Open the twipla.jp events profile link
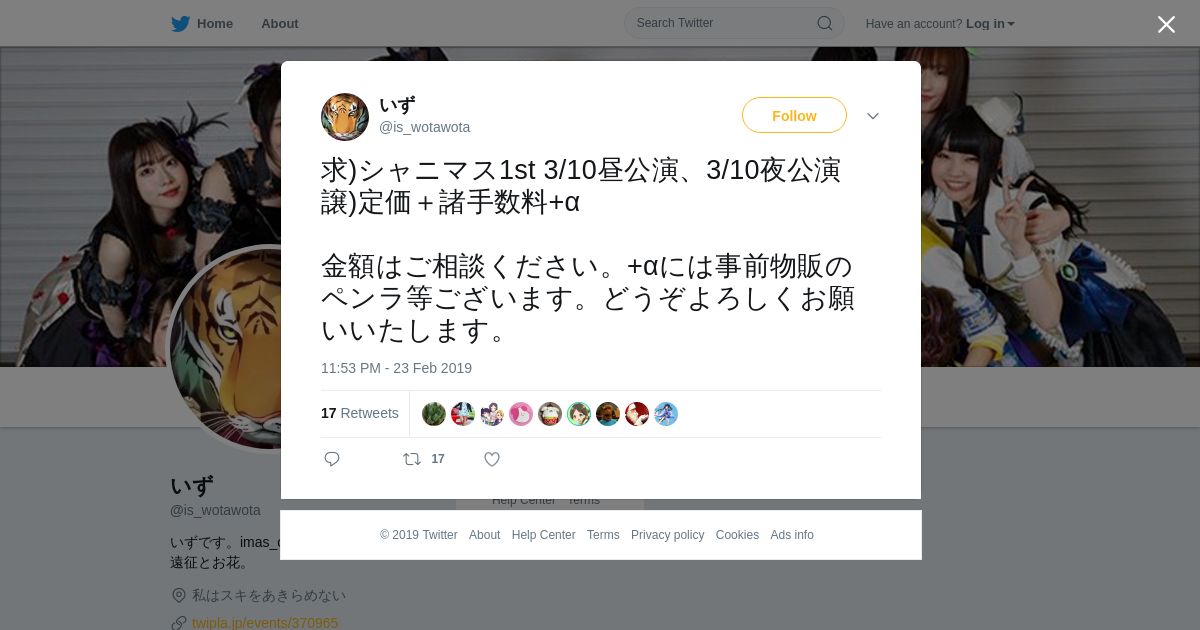The image size is (1200, 630). (x=265, y=623)
